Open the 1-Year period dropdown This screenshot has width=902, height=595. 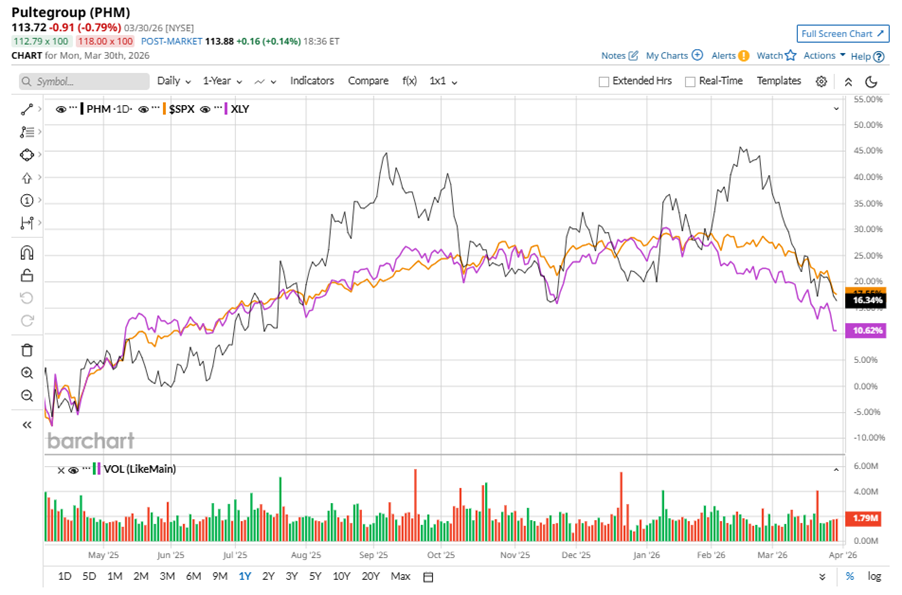[x=223, y=81]
